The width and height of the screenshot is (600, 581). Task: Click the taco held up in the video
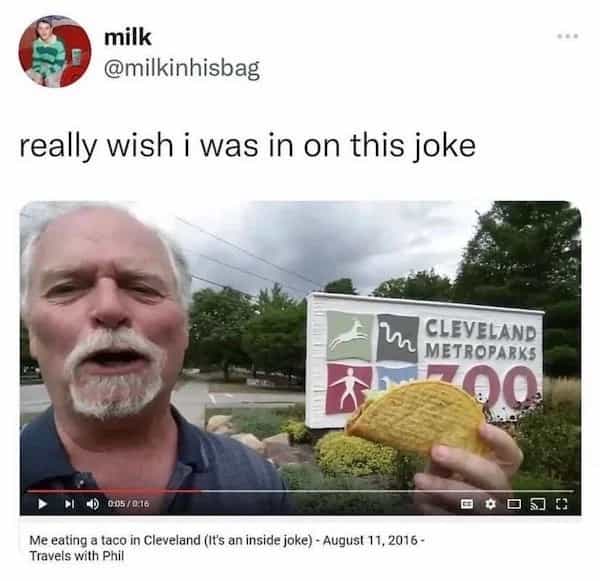(418, 418)
